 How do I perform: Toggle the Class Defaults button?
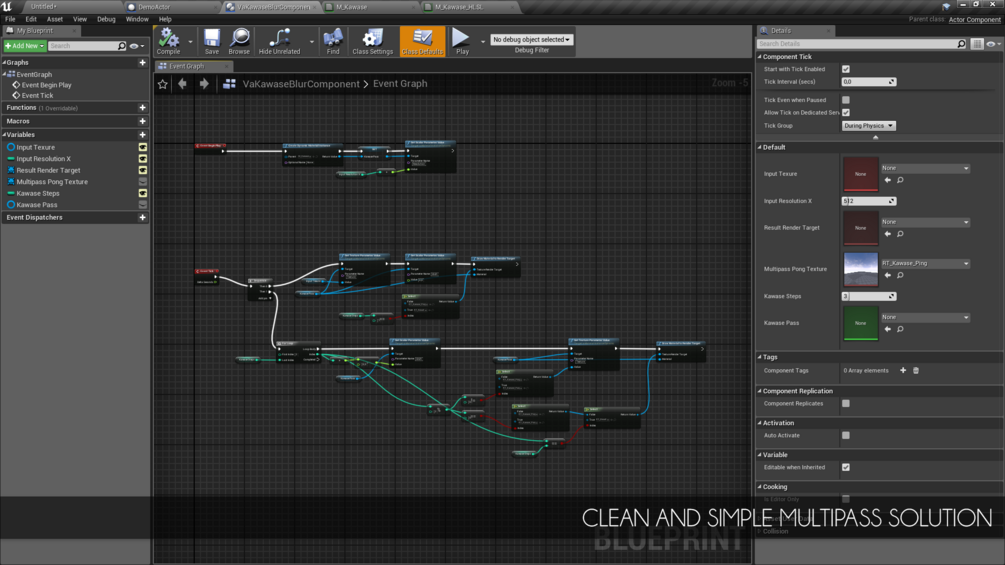(422, 41)
